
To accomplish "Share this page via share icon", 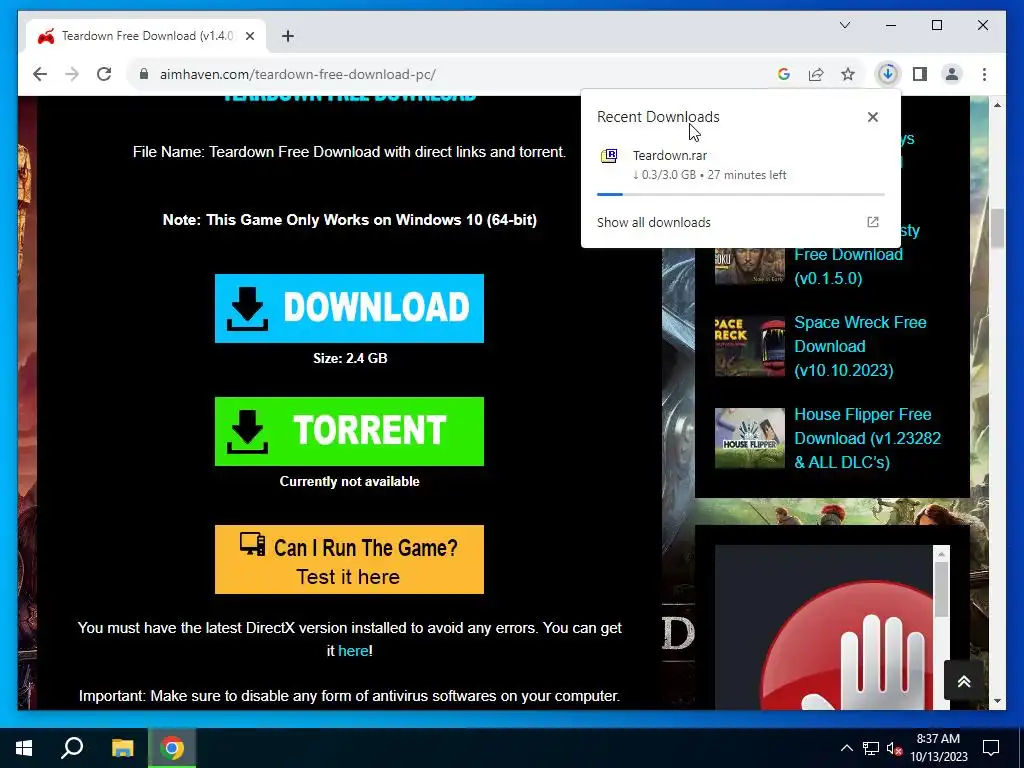I will point(816,74).
